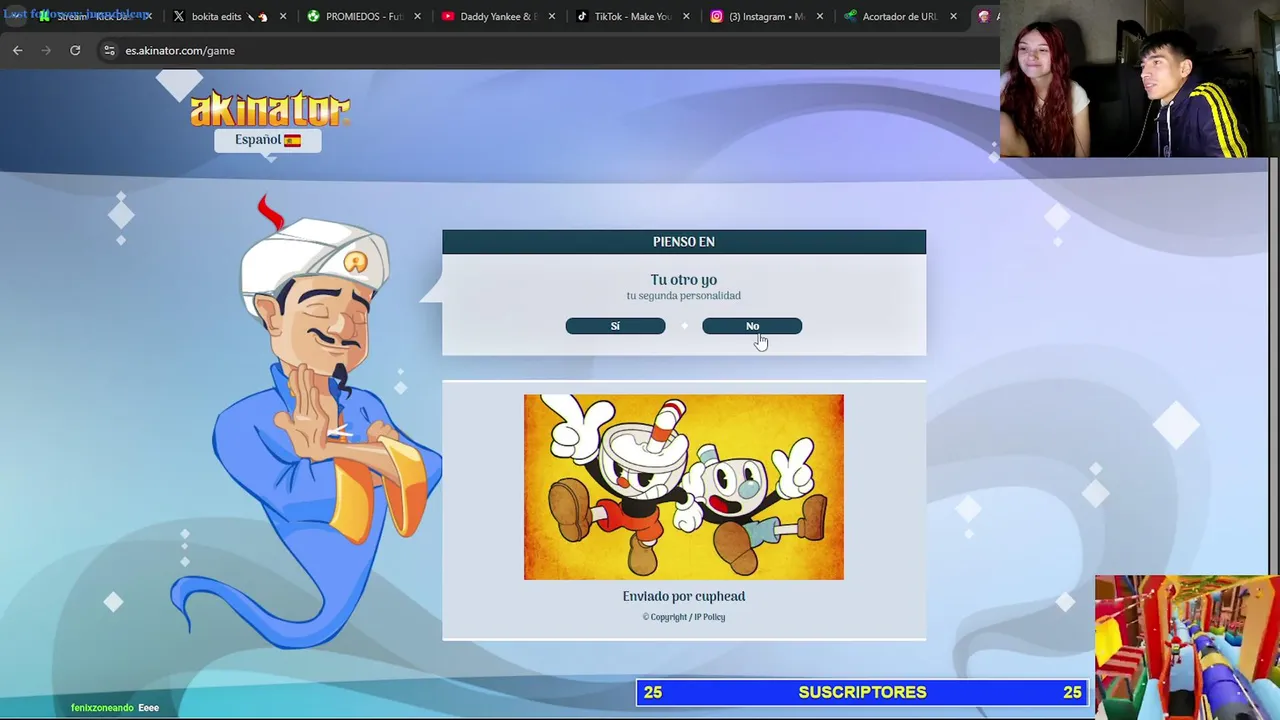The image size is (1280, 720).
Task: Answer No to the guess
Action: click(x=752, y=326)
